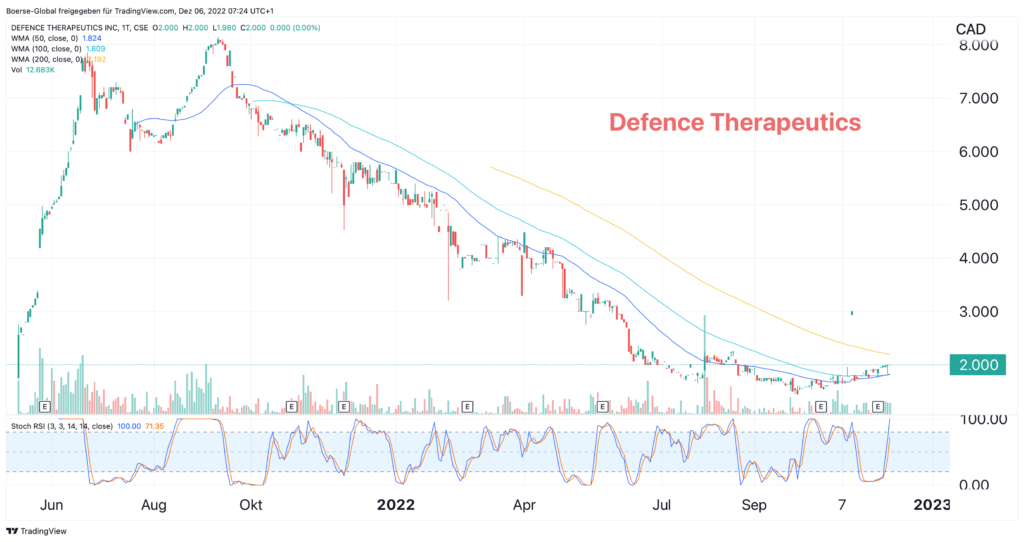
Task: Click the WMA 100 value 1.809
Action: 95,49
